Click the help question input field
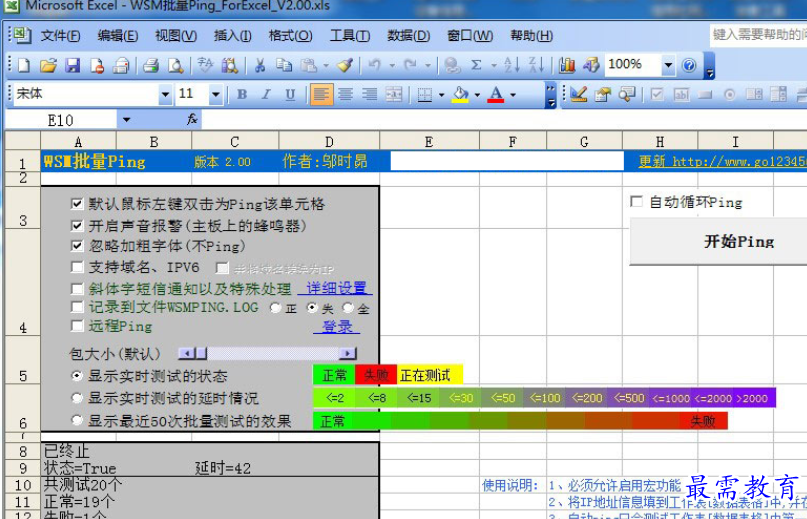 (x=759, y=35)
